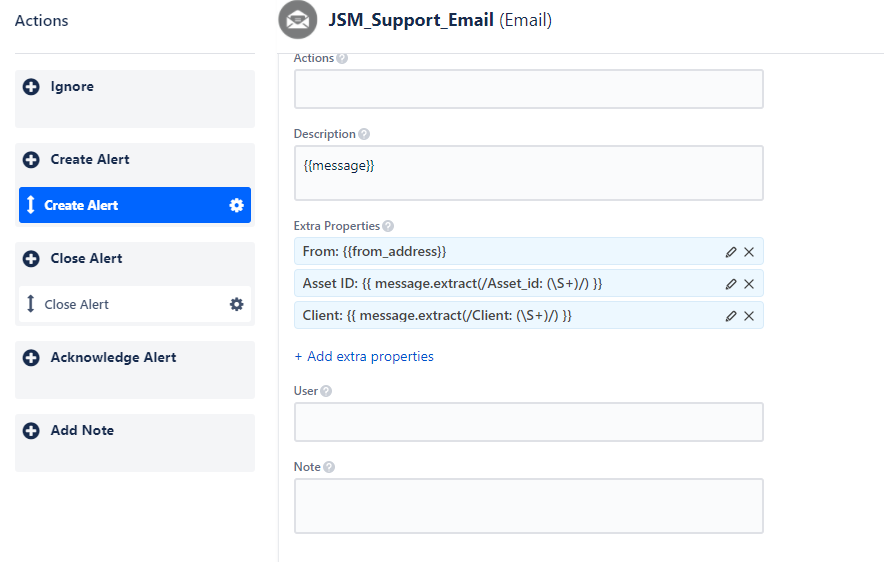The width and height of the screenshot is (884, 562).
Task: Show help for Note field
Action: [329, 467]
